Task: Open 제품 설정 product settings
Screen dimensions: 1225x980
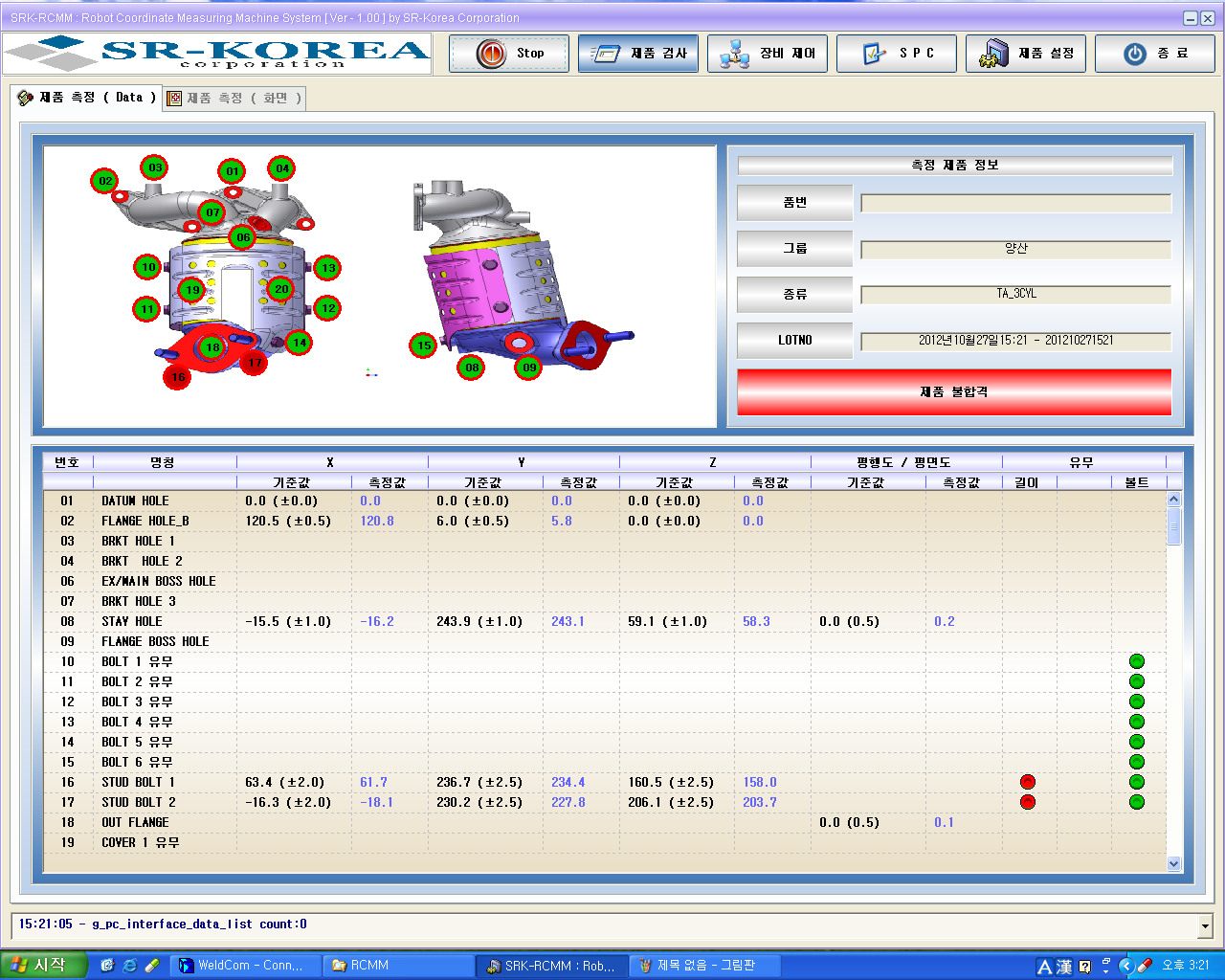Action: (1026, 54)
